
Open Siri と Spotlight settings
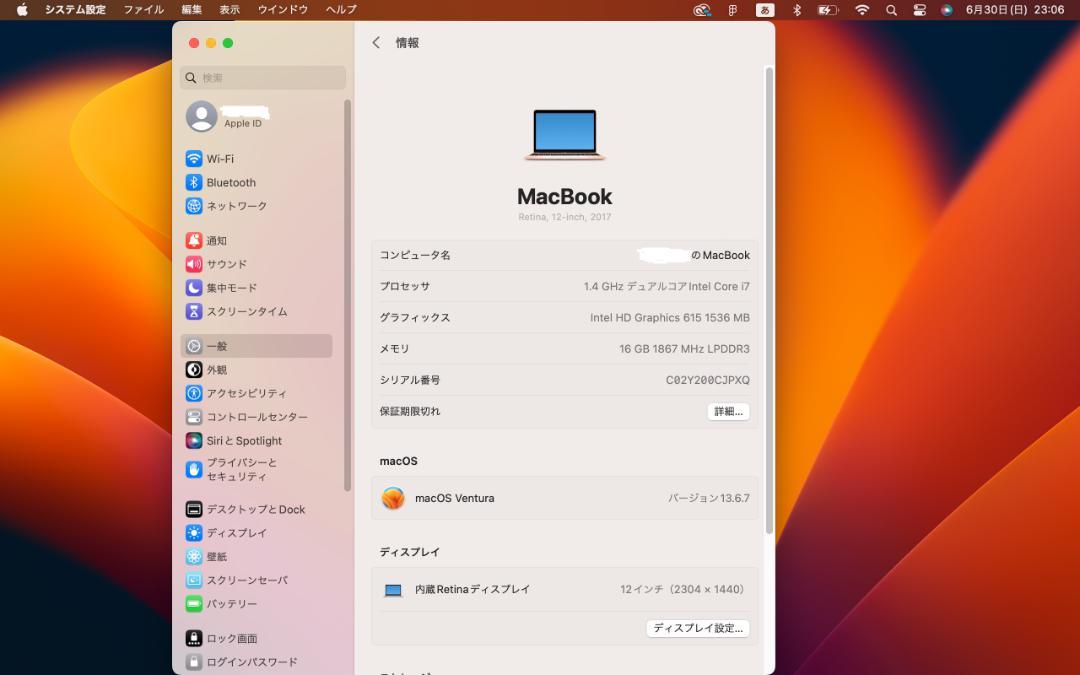pyautogui.click(x=256, y=441)
